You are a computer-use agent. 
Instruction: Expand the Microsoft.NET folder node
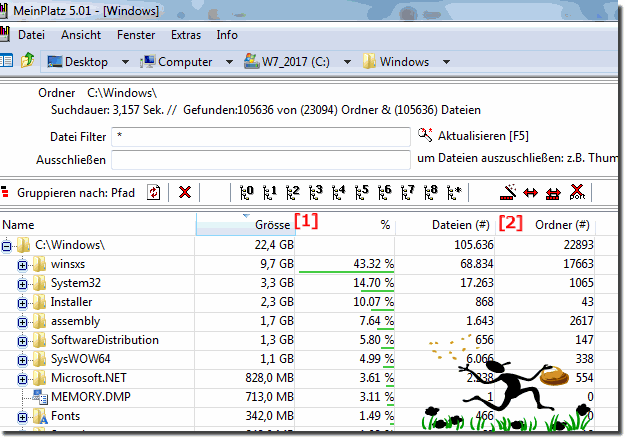tap(22, 379)
